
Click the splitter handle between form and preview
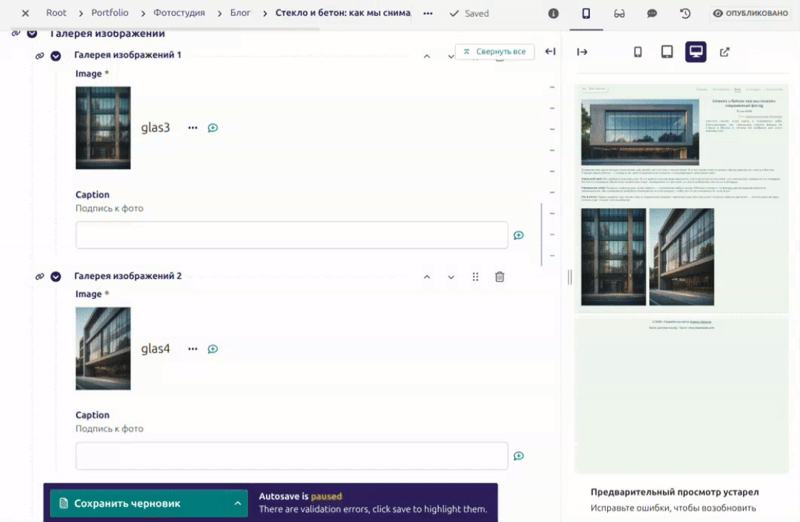tap(569, 277)
